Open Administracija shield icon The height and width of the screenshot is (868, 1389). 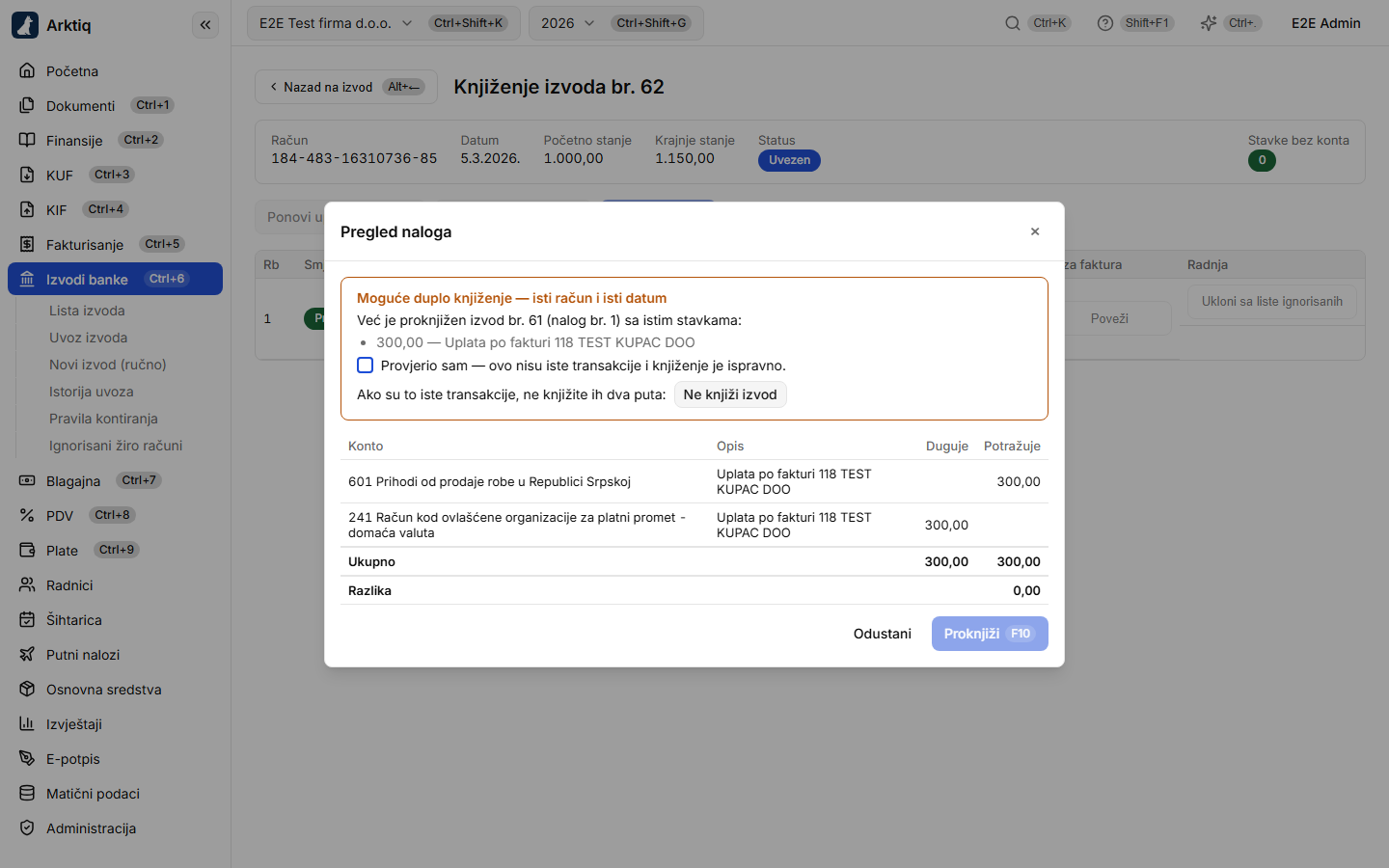tap(27, 827)
